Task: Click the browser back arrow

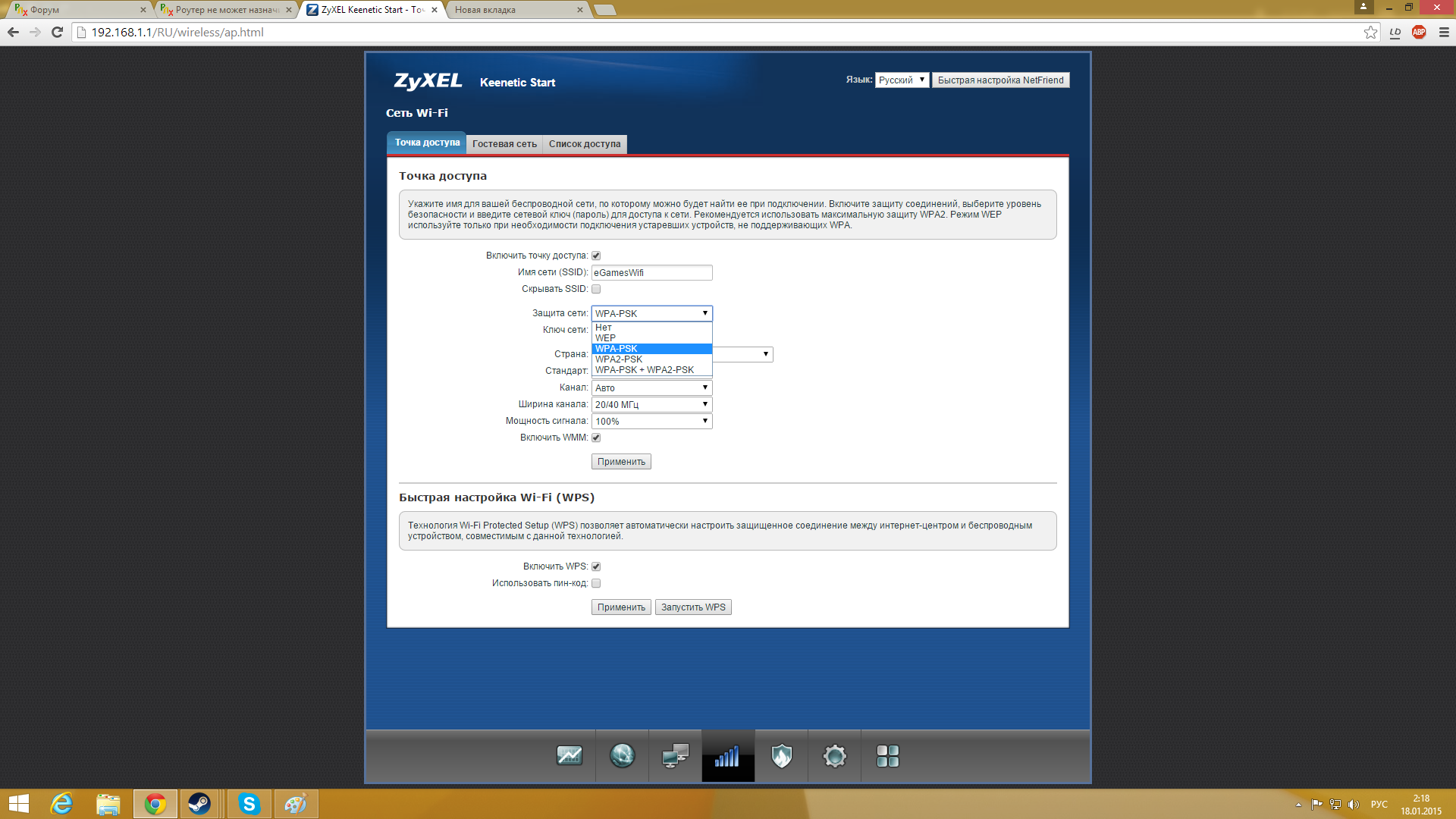Action: 13,32
